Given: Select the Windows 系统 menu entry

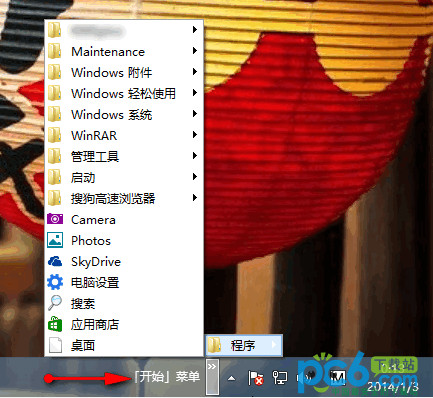Looking at the screenshot, I should [124, 114].
